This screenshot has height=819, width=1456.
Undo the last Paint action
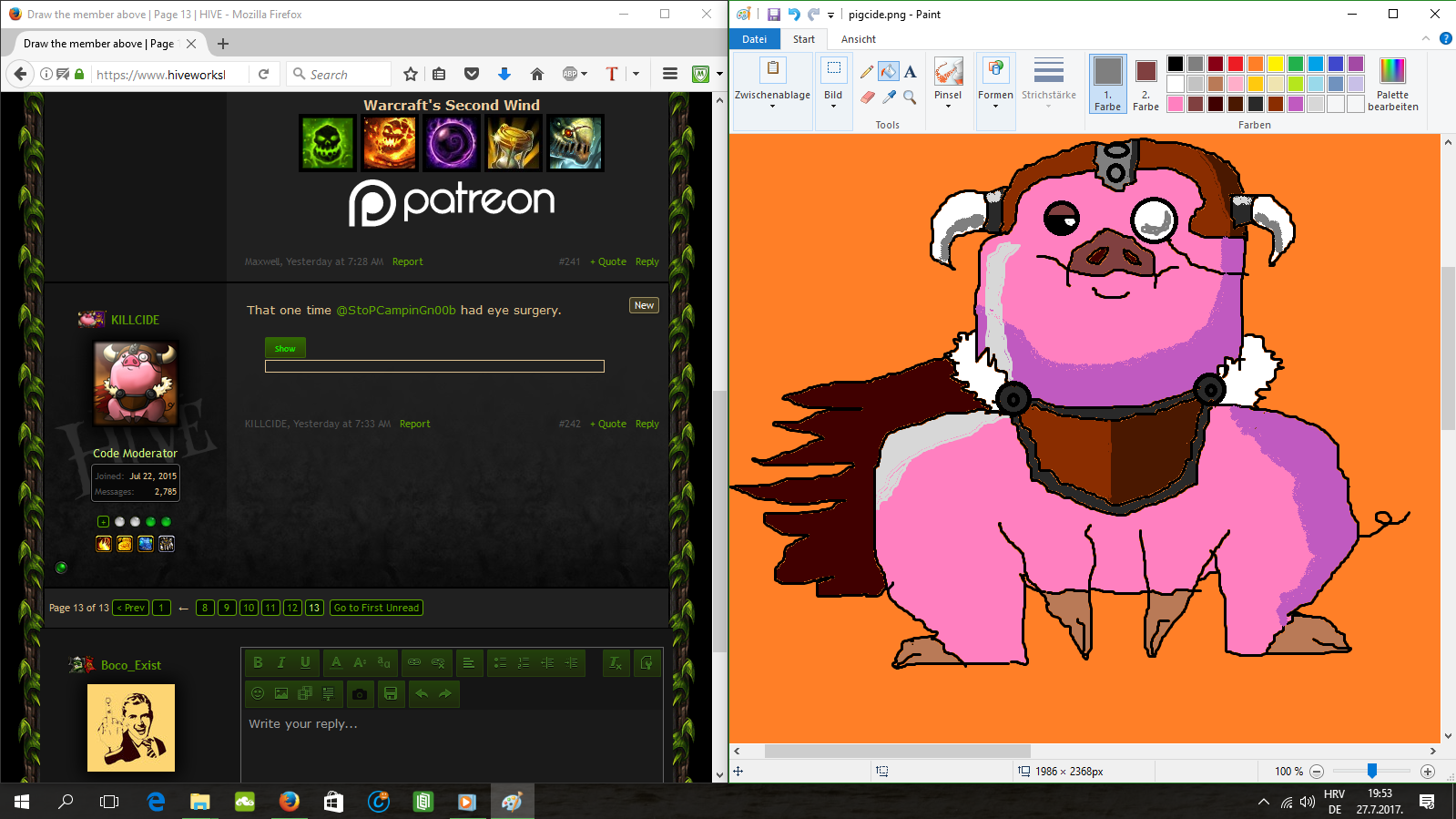pos(794,15)
